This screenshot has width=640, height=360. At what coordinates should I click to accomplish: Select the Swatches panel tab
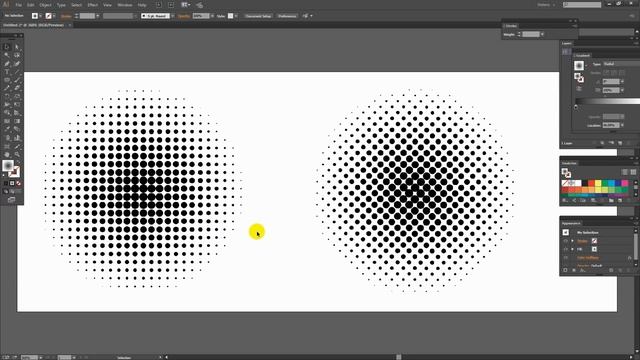[x=569, y=163]
